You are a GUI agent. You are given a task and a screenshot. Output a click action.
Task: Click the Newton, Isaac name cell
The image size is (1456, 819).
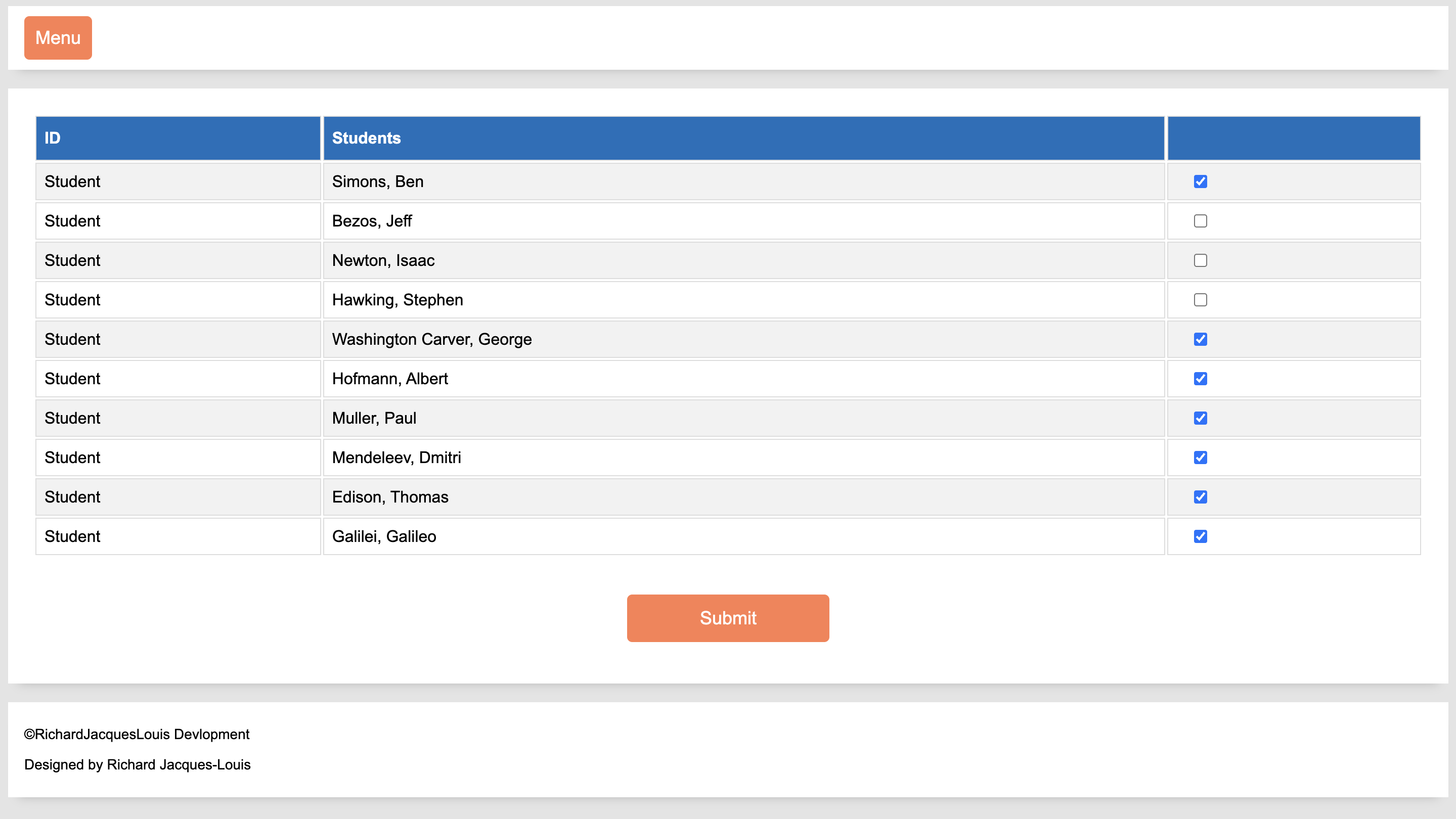[383, 260]
